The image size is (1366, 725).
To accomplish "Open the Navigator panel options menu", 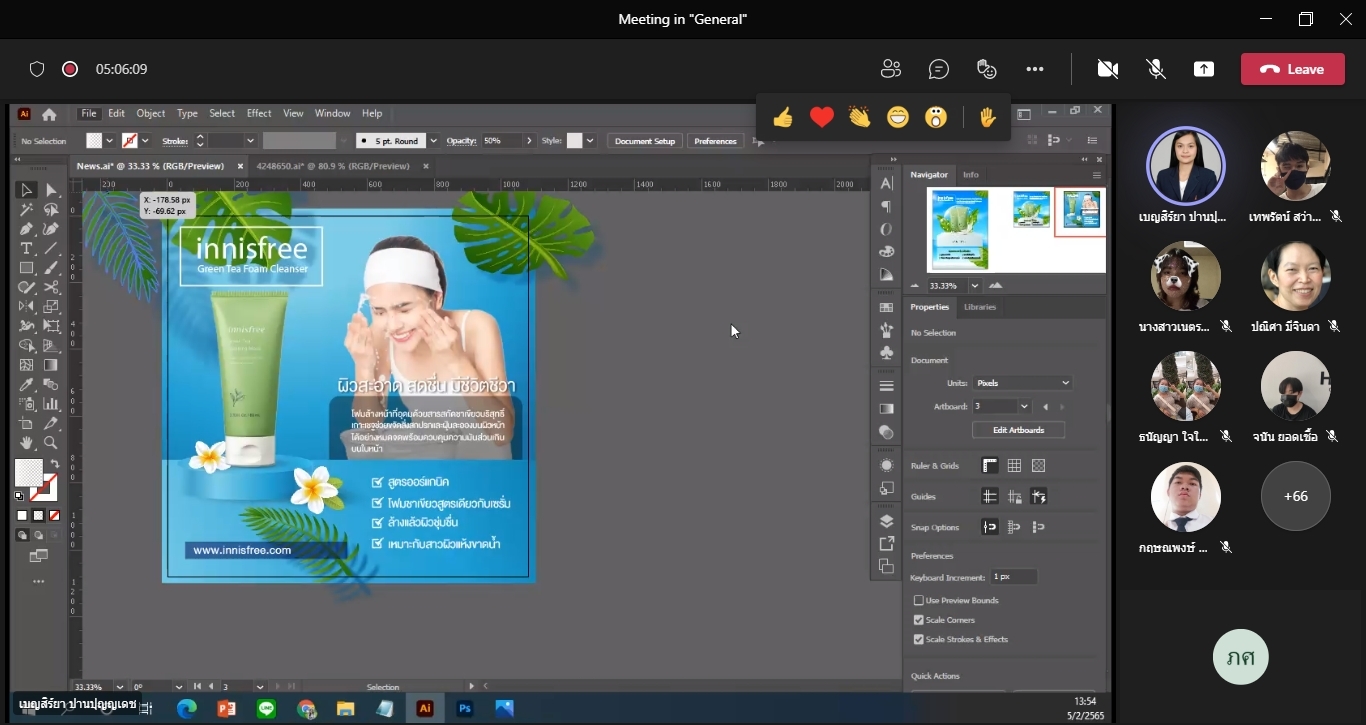I will (x=1096, y=175).
